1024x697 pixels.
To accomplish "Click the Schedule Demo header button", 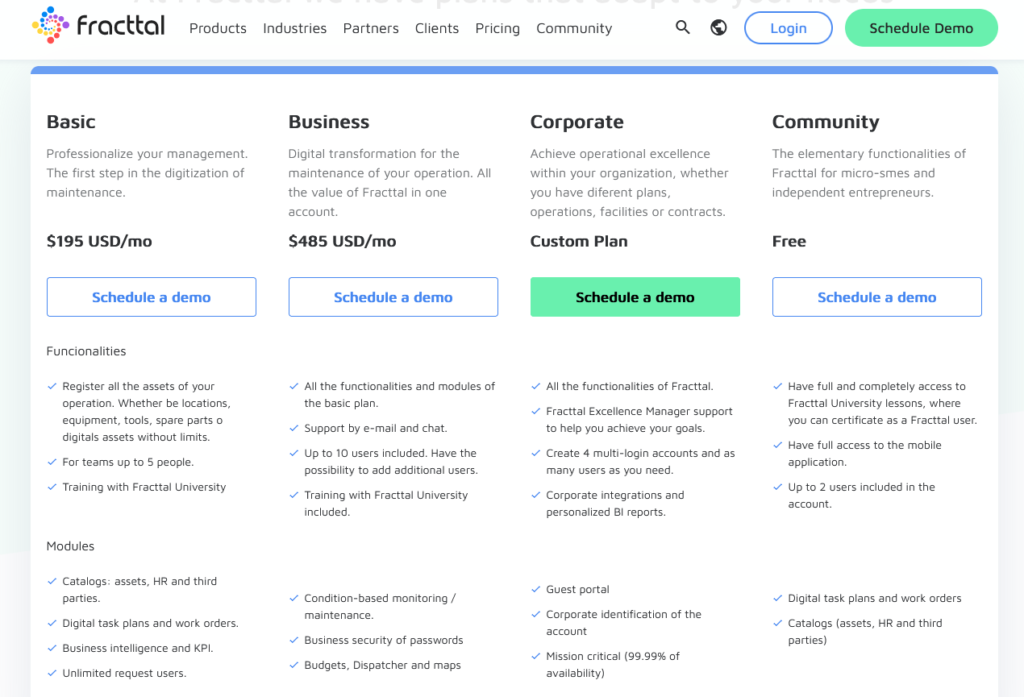I will pos(921,28).
